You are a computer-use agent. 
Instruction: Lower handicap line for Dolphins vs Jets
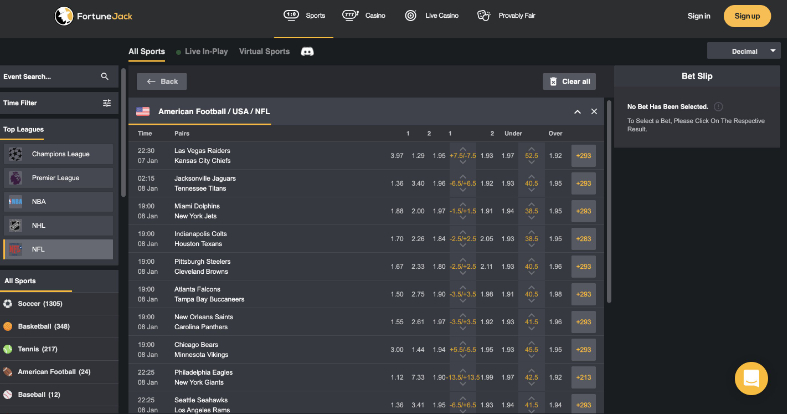(x=463, y=218)
